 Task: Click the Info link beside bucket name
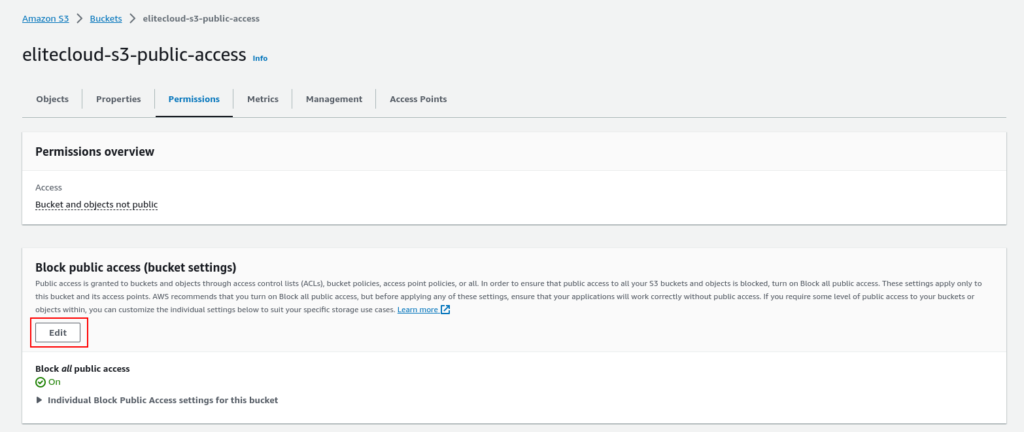[x=260, y=58]
